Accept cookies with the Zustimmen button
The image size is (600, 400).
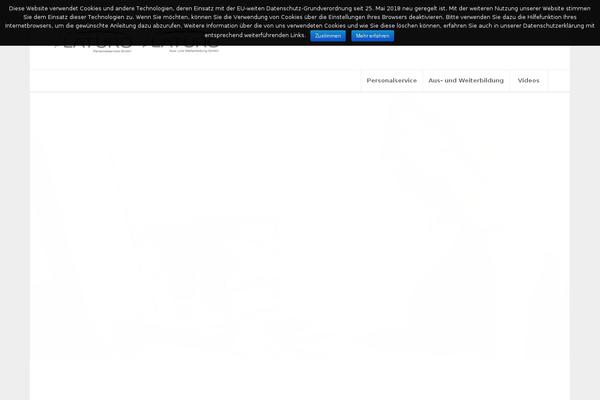tap(328, 36)
